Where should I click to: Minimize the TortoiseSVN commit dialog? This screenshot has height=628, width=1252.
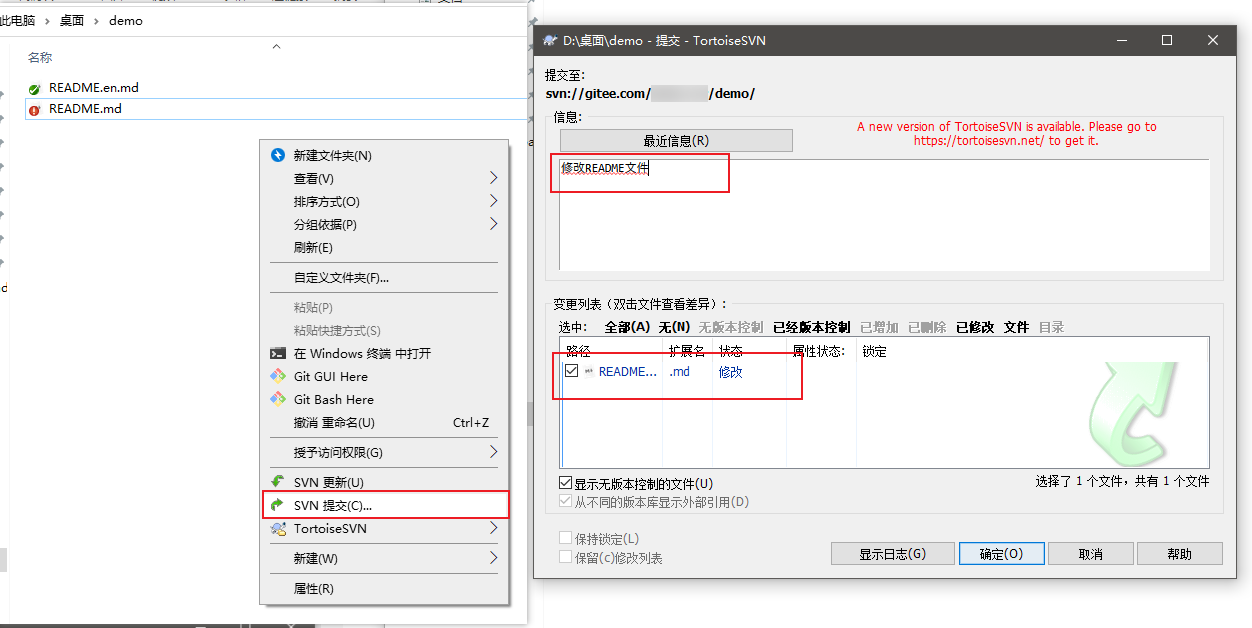[x=1121, y=41]
